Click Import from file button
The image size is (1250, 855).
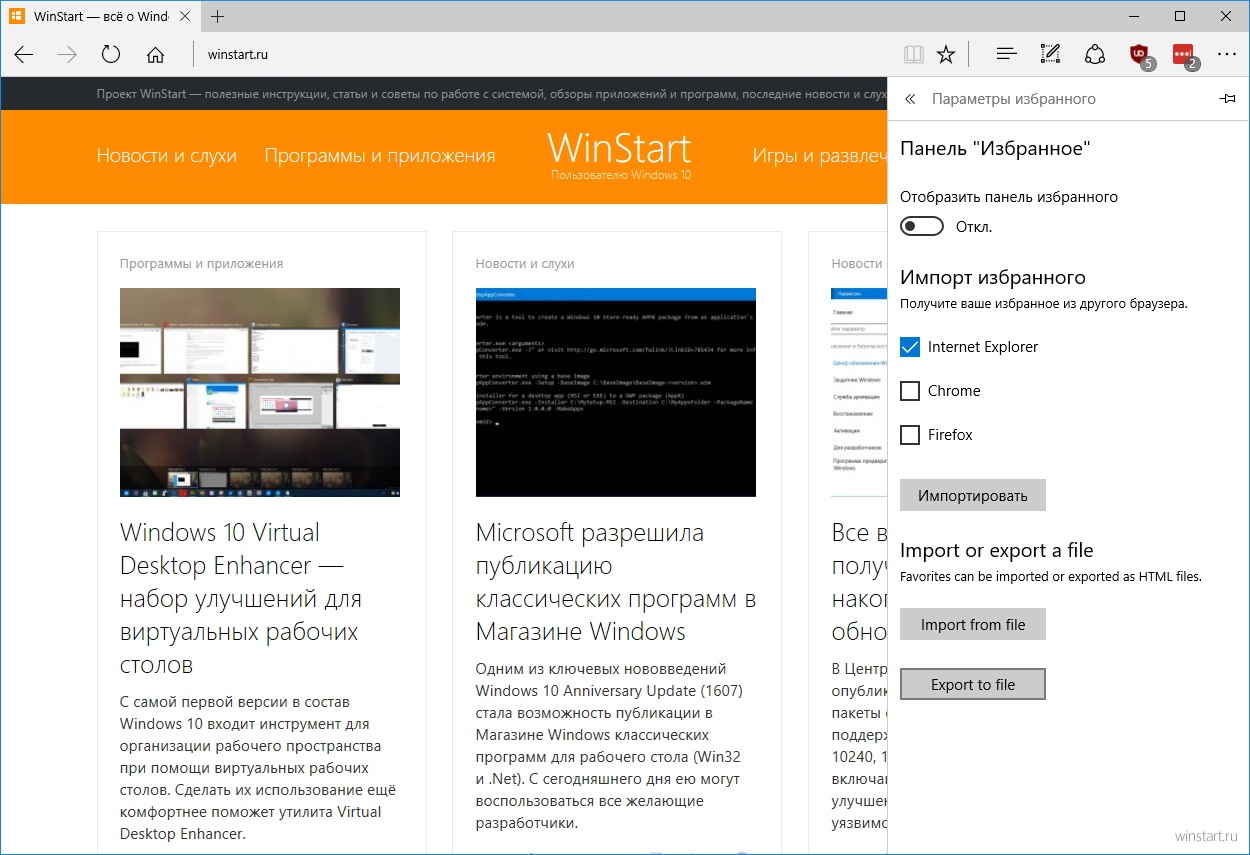973,624
